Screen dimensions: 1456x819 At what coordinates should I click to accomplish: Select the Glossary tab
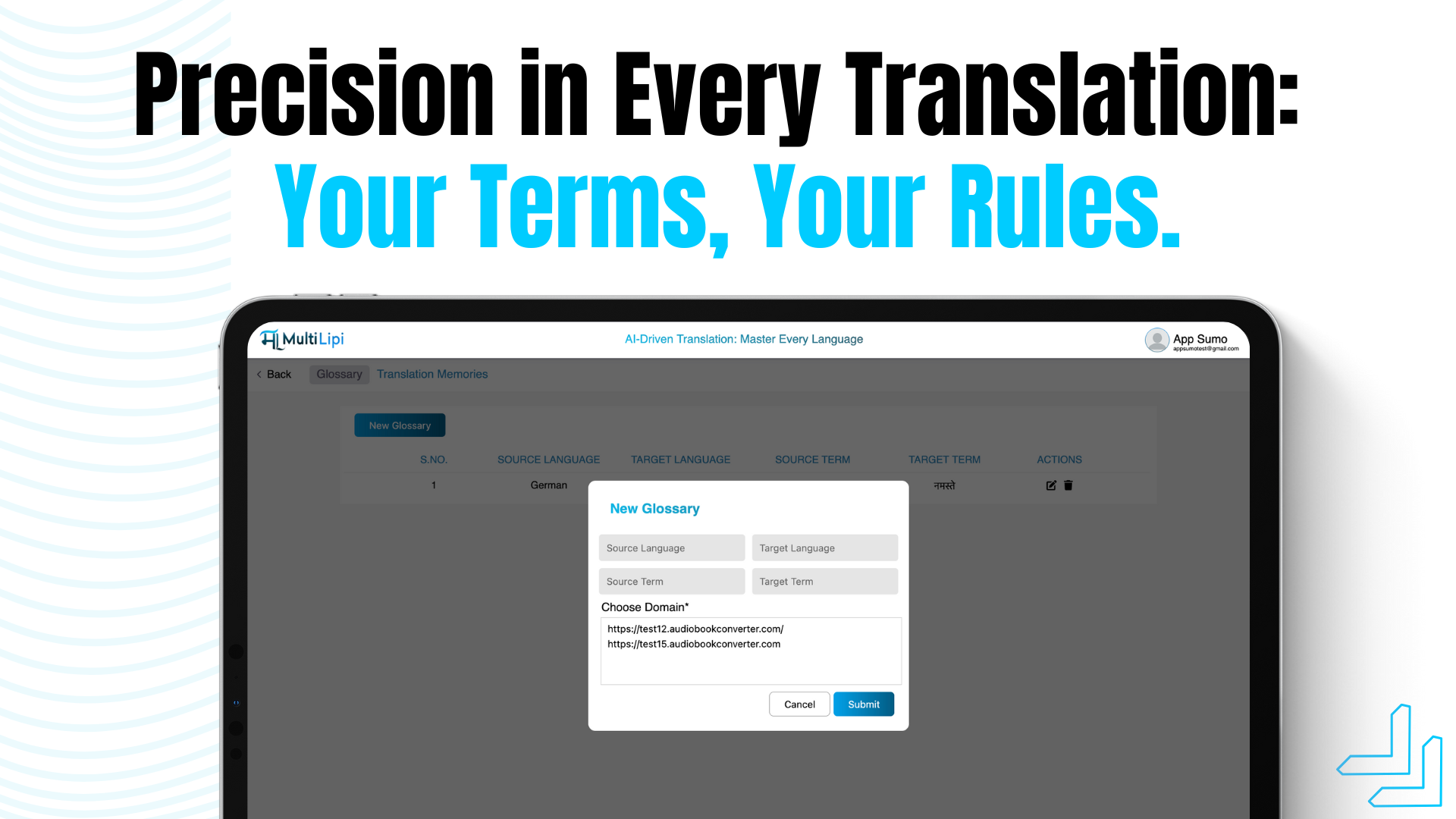click(x=339, y=374)
